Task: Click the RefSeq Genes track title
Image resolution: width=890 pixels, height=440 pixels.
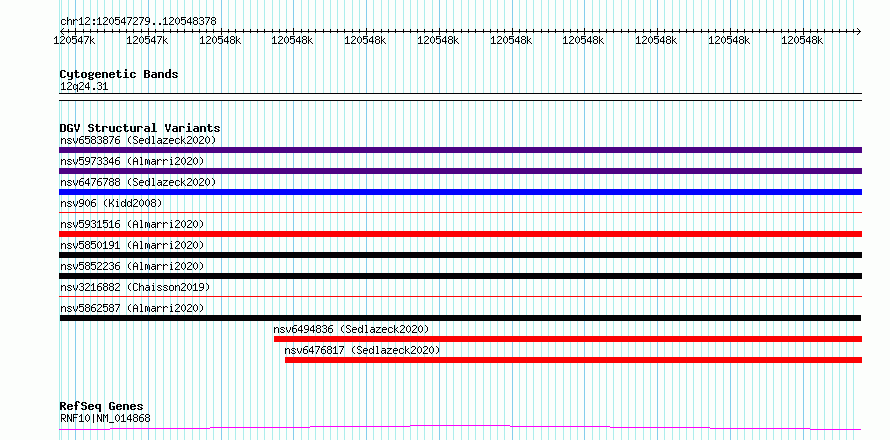Action: tap(102, 407)
